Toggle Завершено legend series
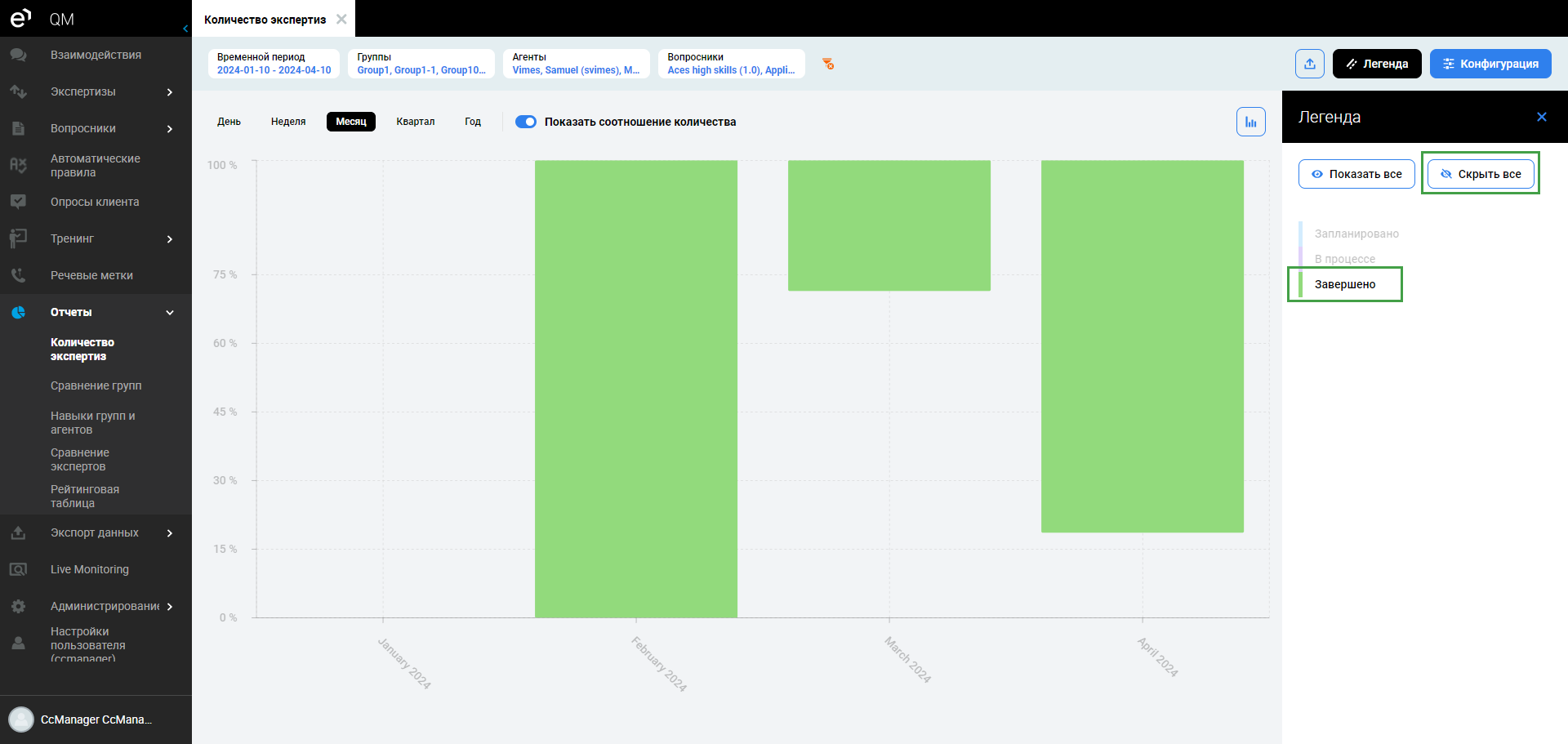The width and height of the screenshot is (1568, 744). [x=1345, y=284]
